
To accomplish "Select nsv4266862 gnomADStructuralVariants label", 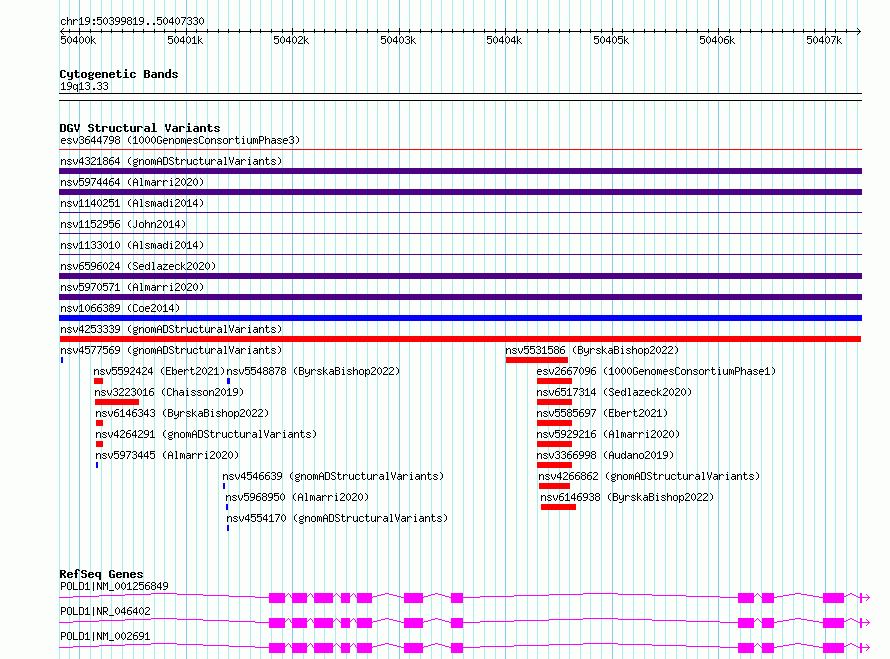I will [649, 476].
